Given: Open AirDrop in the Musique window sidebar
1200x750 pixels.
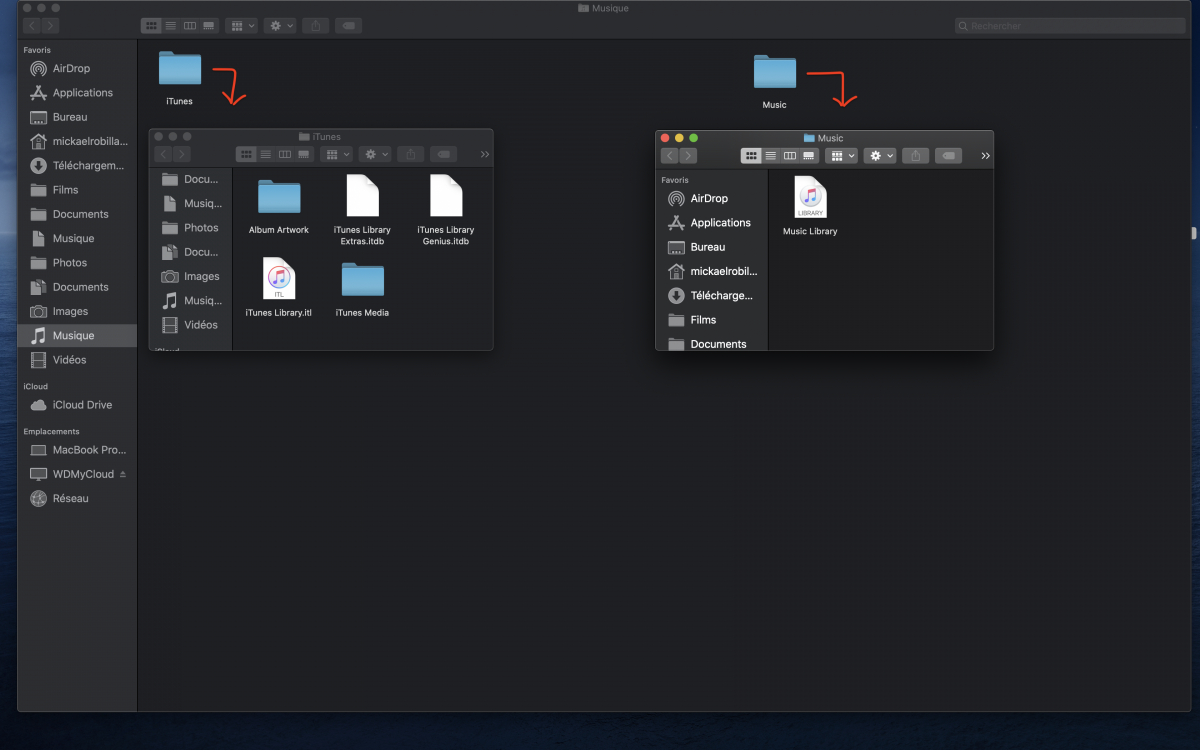Looking at the screenshot, I should (x=71, y=68).
